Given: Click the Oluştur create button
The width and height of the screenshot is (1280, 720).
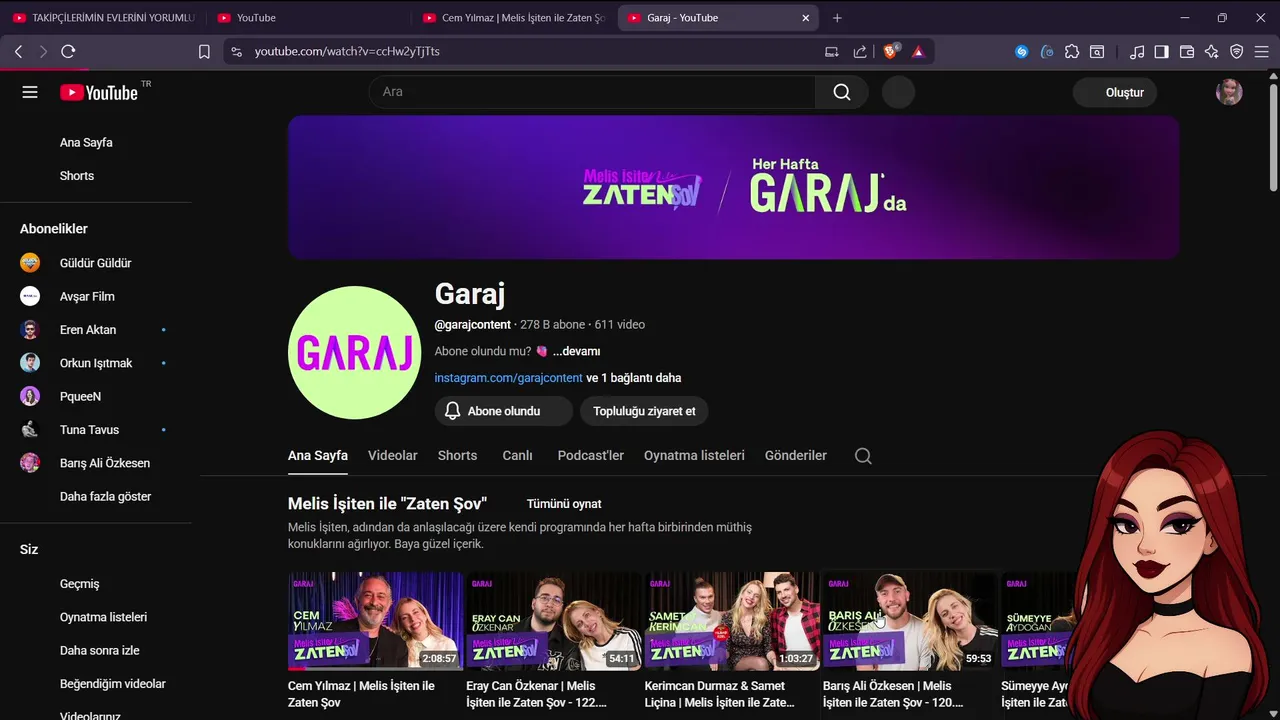Looking at the screenshot, I should (x=1115, y=92).
